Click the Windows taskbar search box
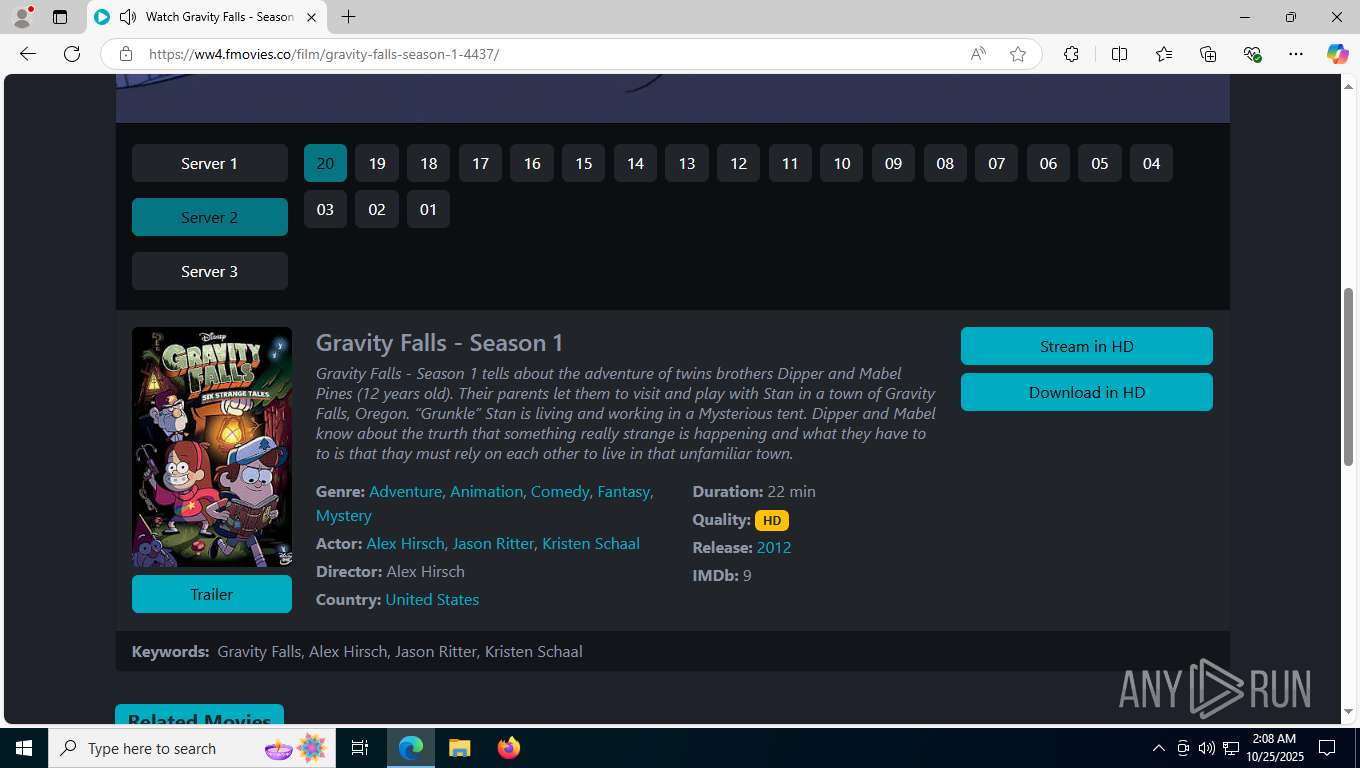1360x768 pixels. click(190, 748)
